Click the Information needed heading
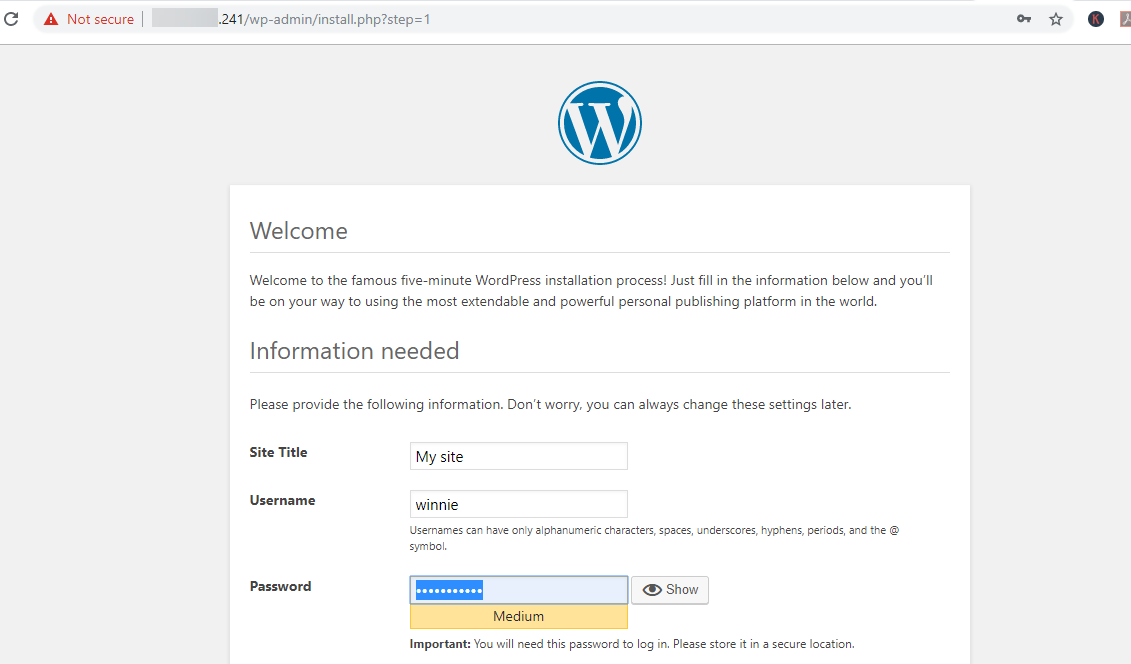 [x=354, y=351]
